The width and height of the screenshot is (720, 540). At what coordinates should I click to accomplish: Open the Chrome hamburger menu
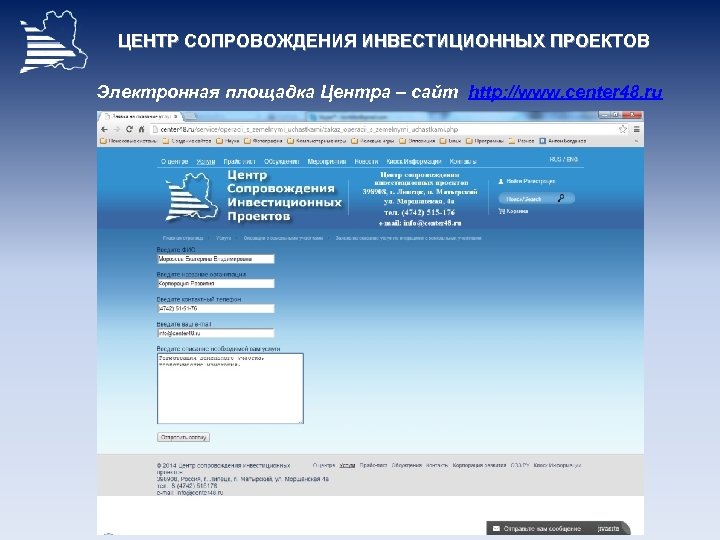636,129
